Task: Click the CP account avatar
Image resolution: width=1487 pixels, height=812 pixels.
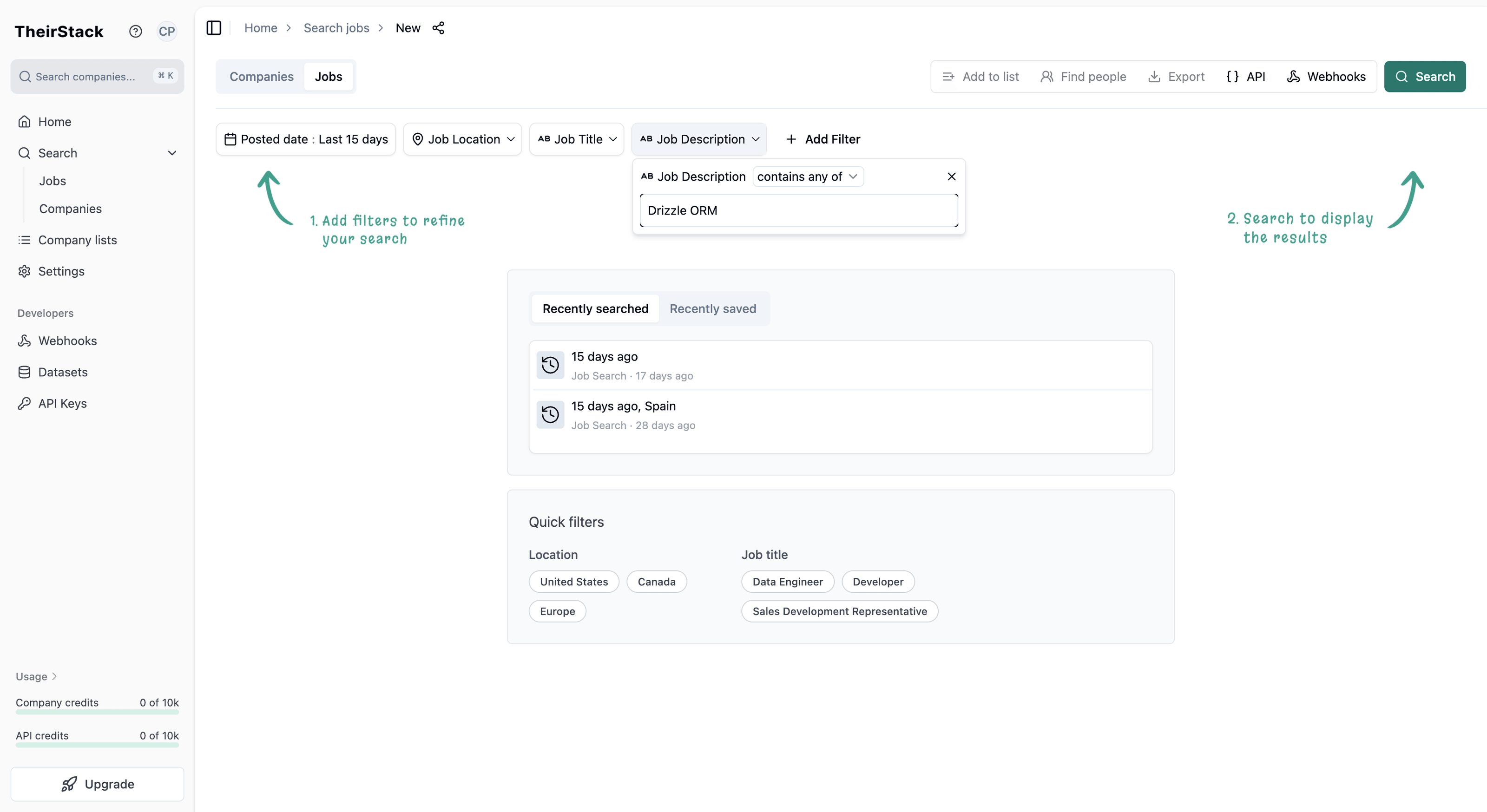Action: [x=167, y=31]
